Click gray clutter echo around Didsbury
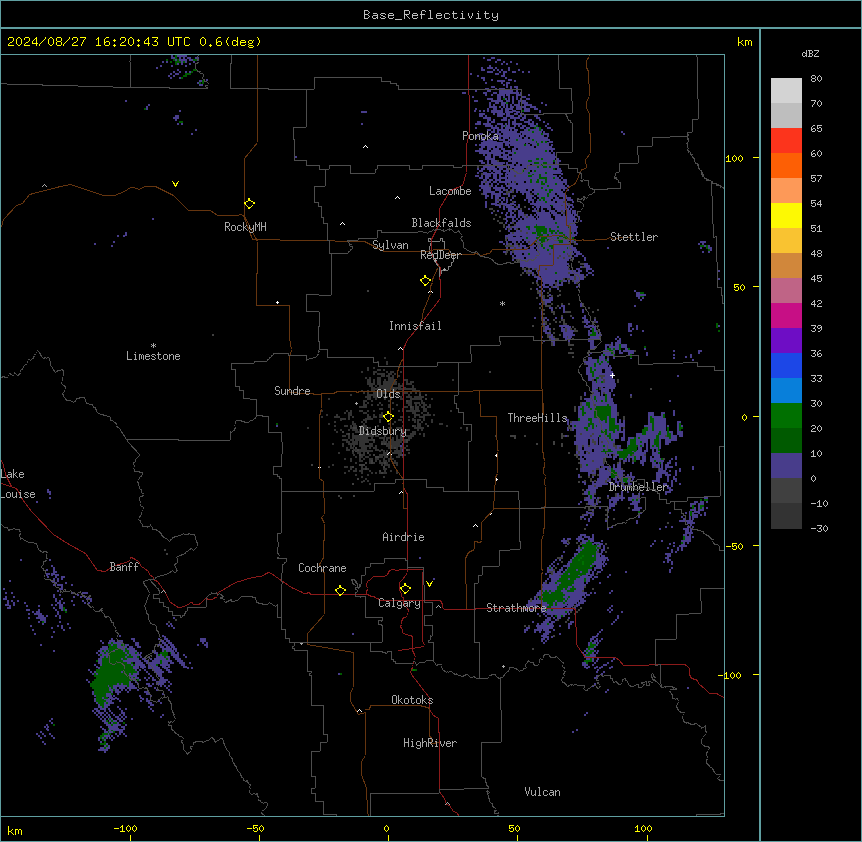 379,429
